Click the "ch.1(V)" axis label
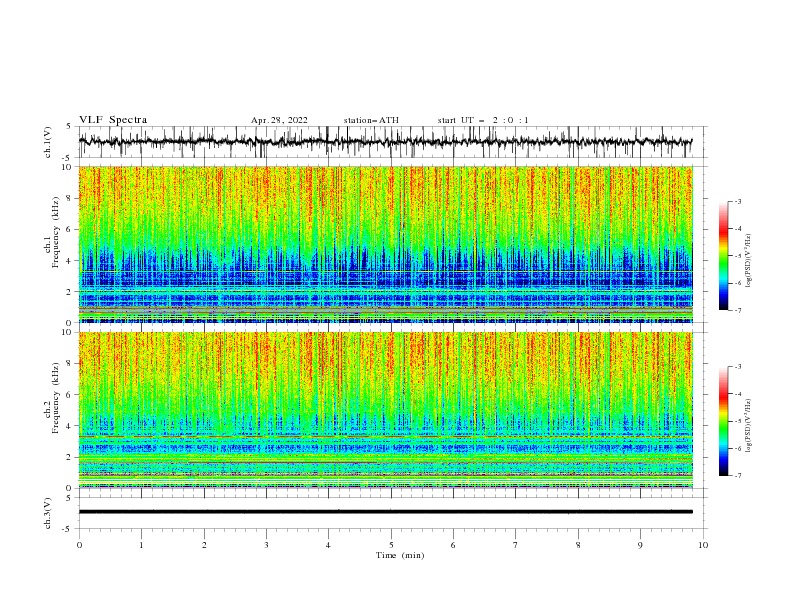Image resolution: width=792 pixels, height=612 pixels. coord(48,142)
